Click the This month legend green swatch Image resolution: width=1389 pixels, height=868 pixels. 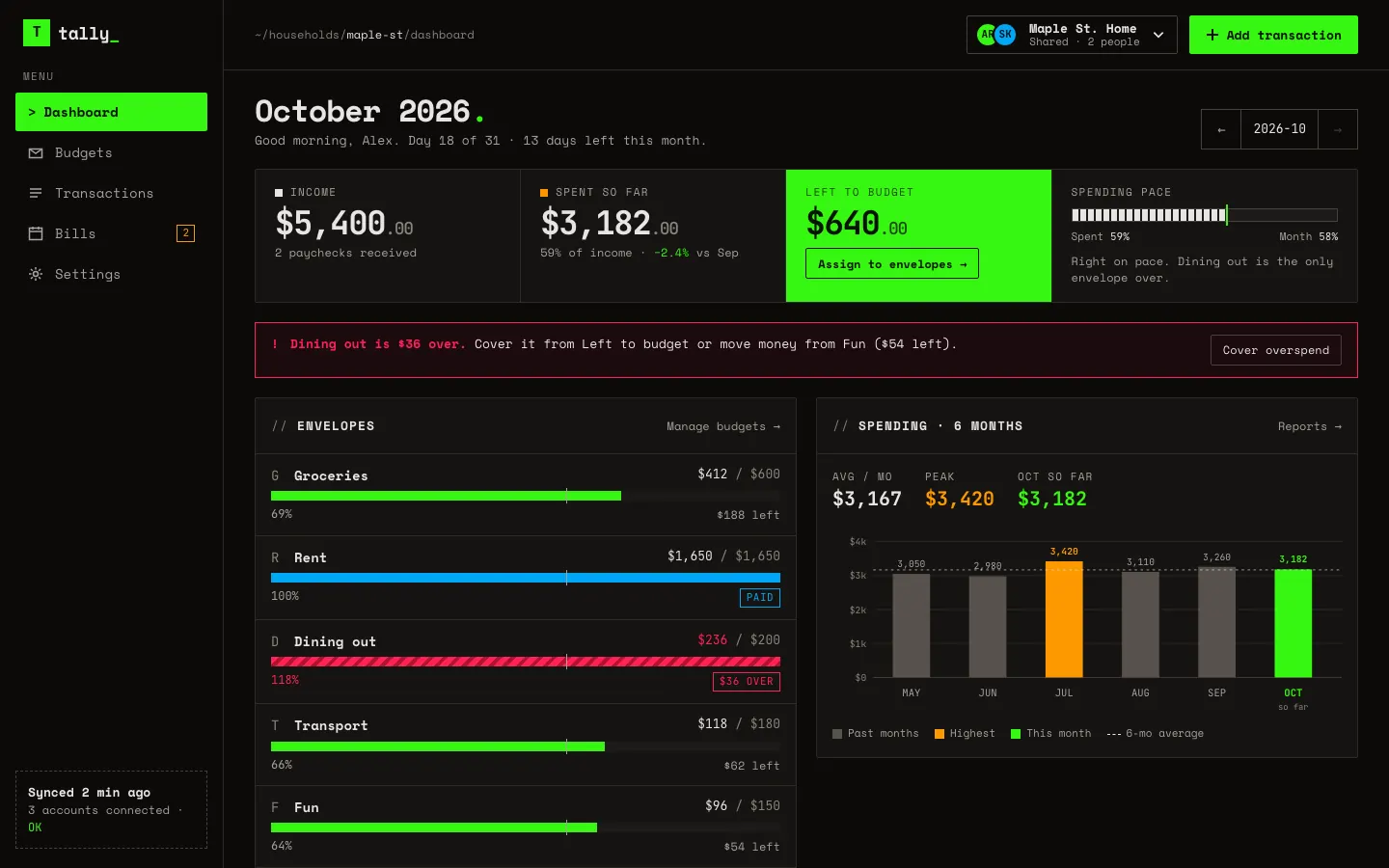(1016, 734)
